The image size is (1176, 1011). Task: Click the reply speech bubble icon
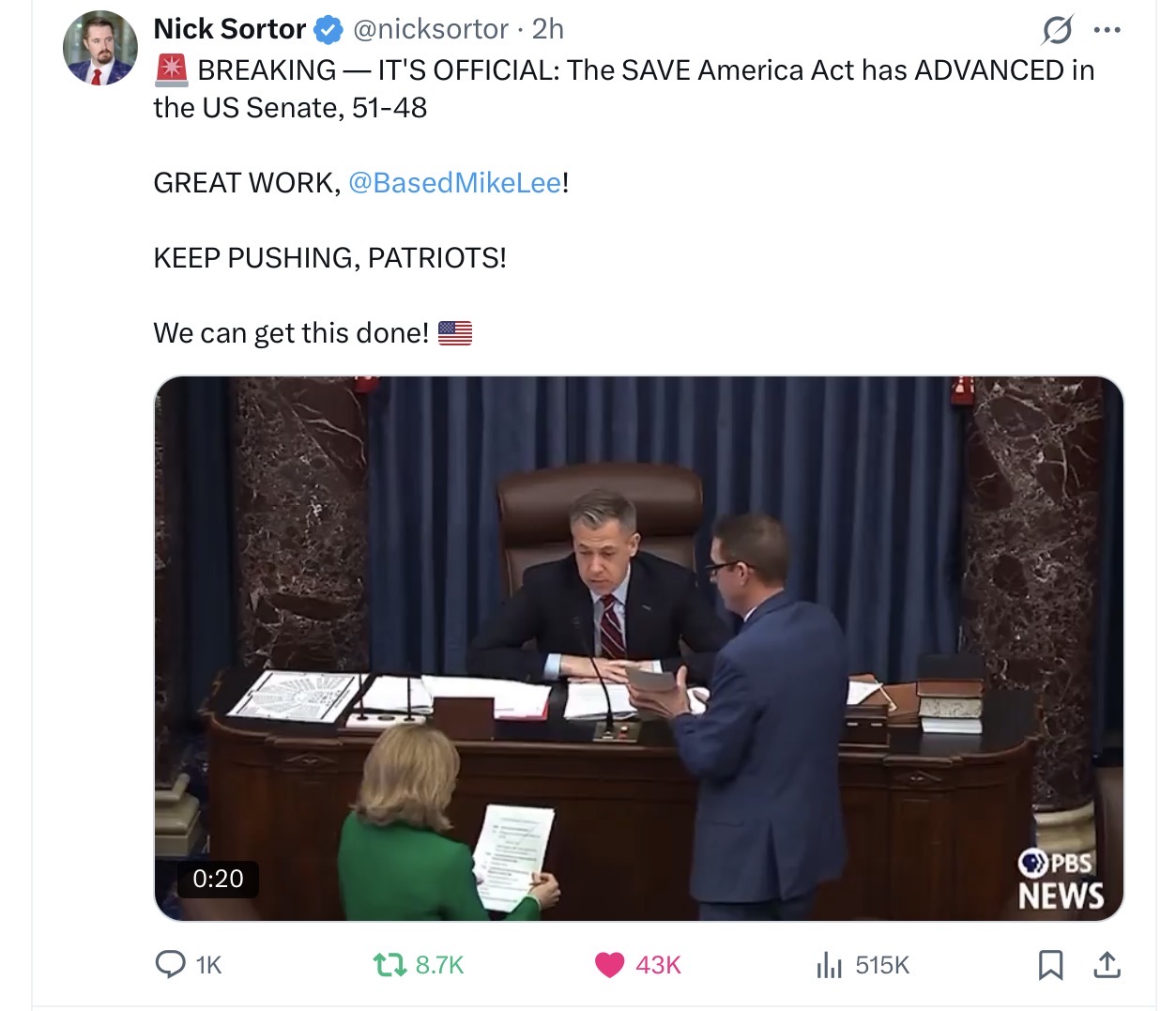(x=170, y=964)
